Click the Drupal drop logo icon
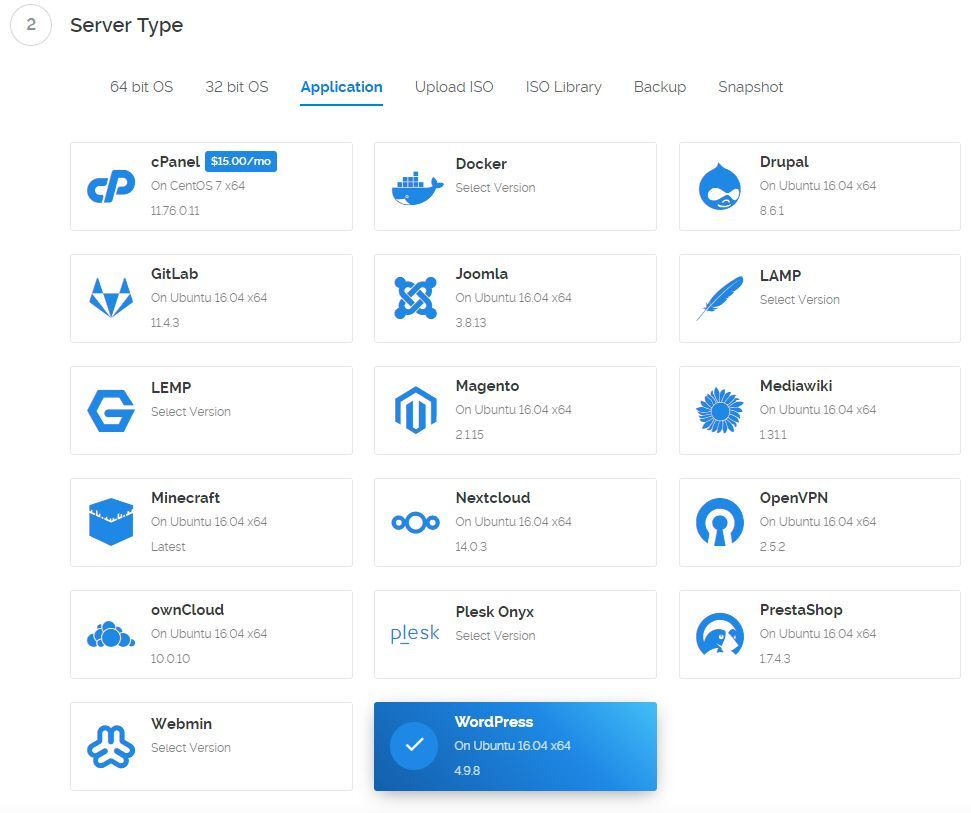 coord(720,186)
